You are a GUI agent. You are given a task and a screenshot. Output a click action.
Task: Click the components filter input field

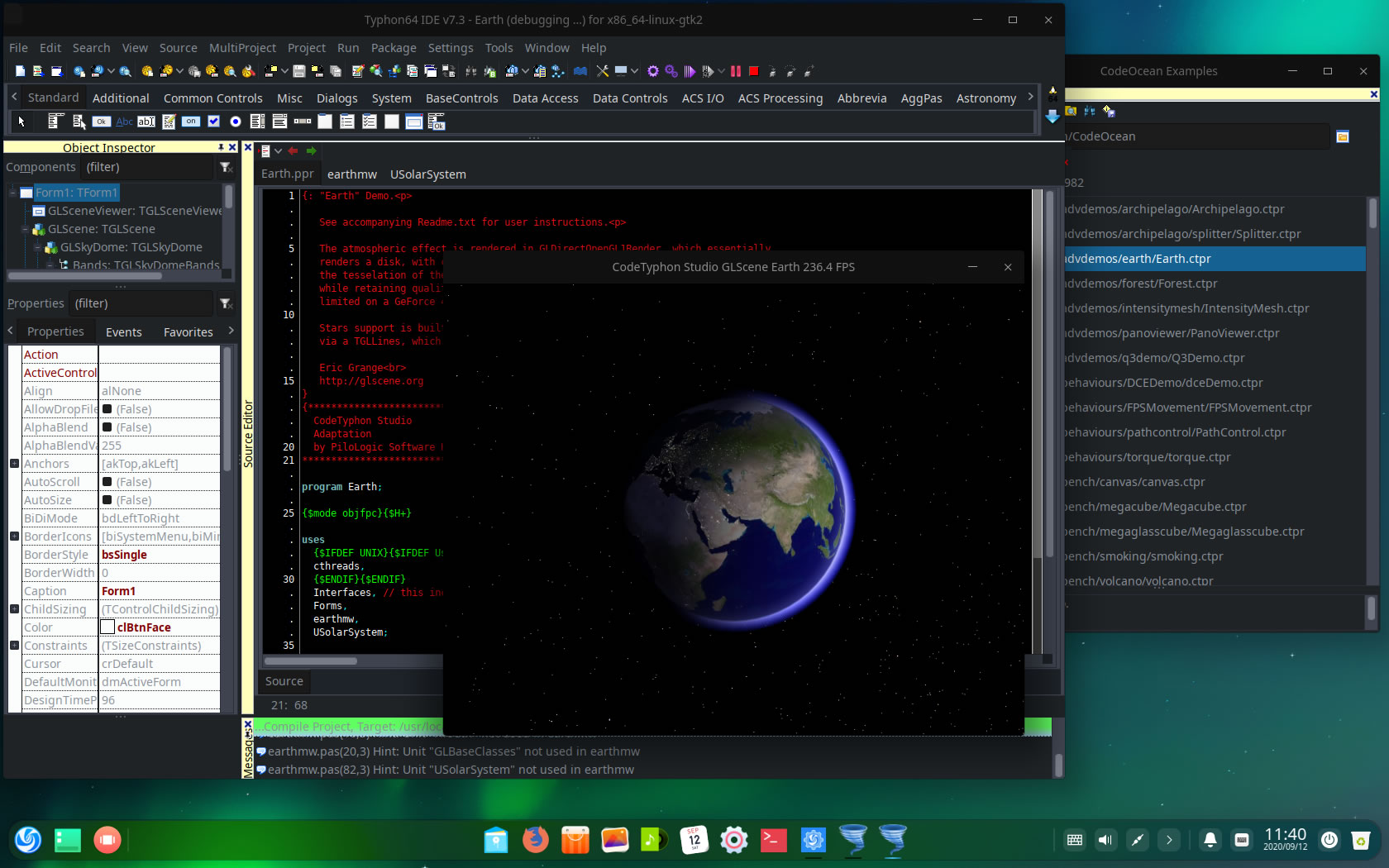pos(148,168)
